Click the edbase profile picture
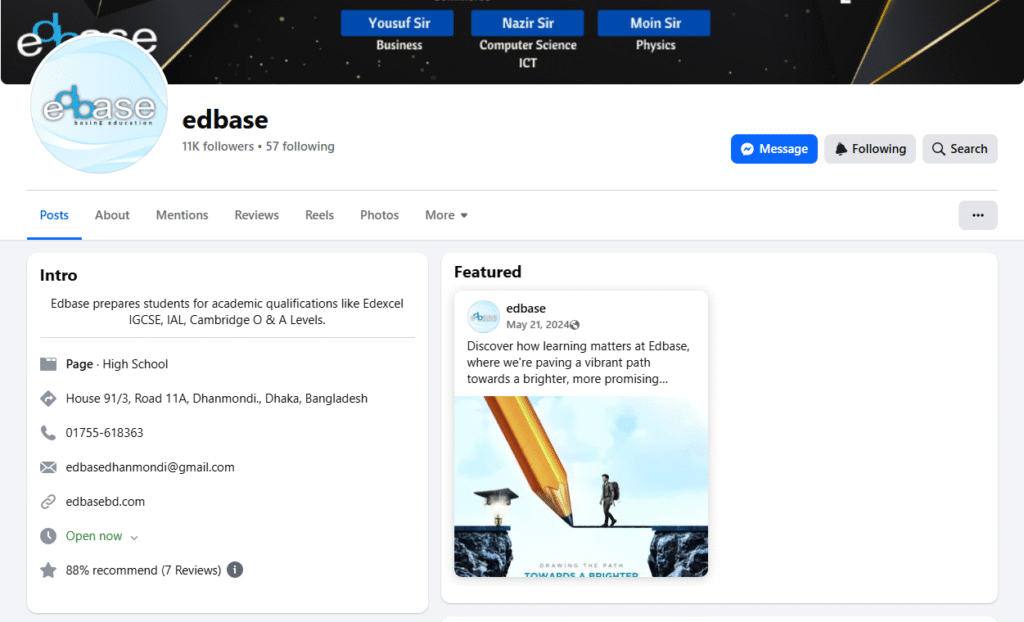 [99, 106]
